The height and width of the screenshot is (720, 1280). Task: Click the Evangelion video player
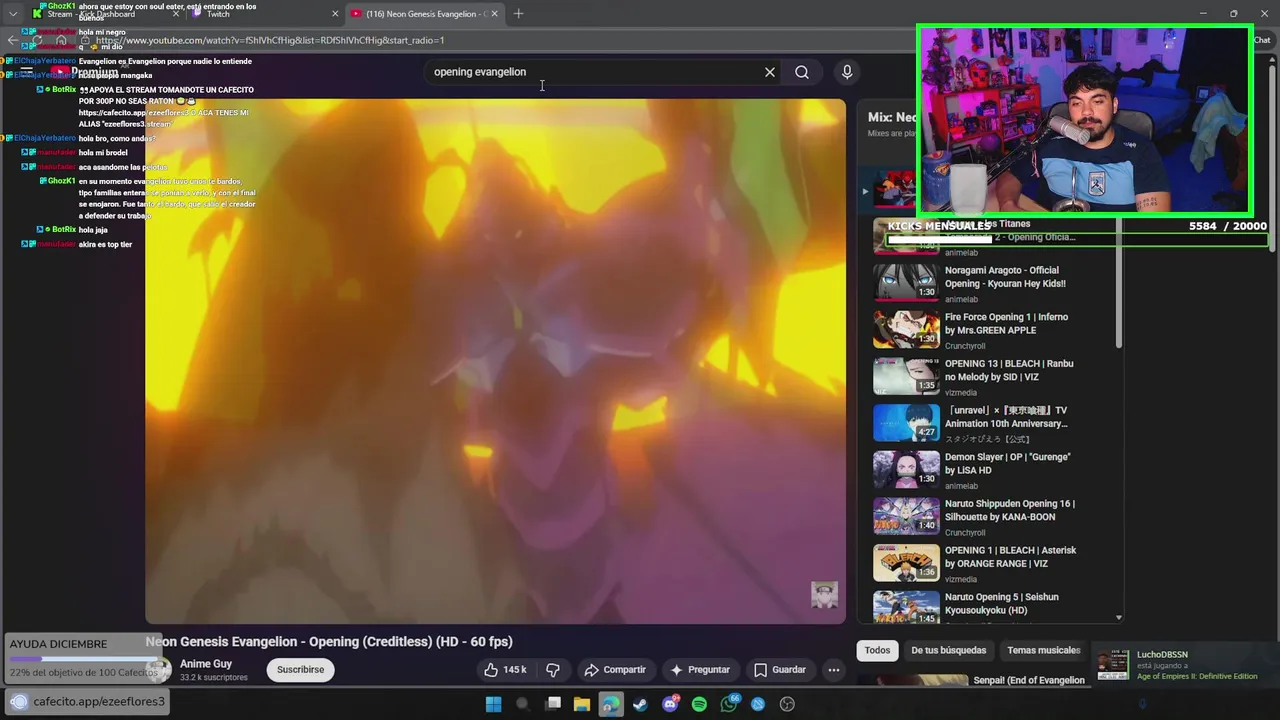coord(495,361)
